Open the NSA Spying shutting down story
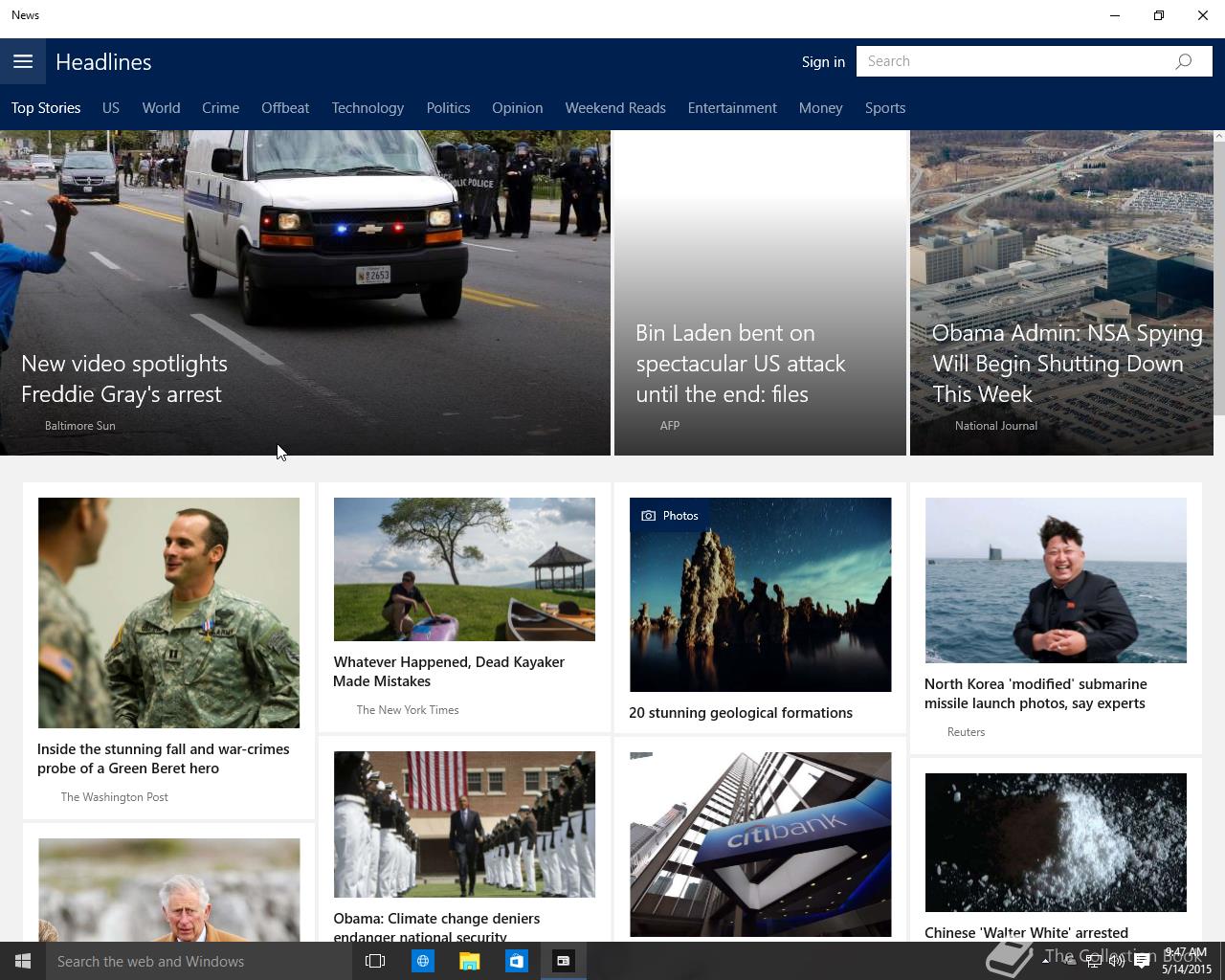The width and height of the screenshot is (1225, 980). pyautogui.click(x=1067, y=364)
